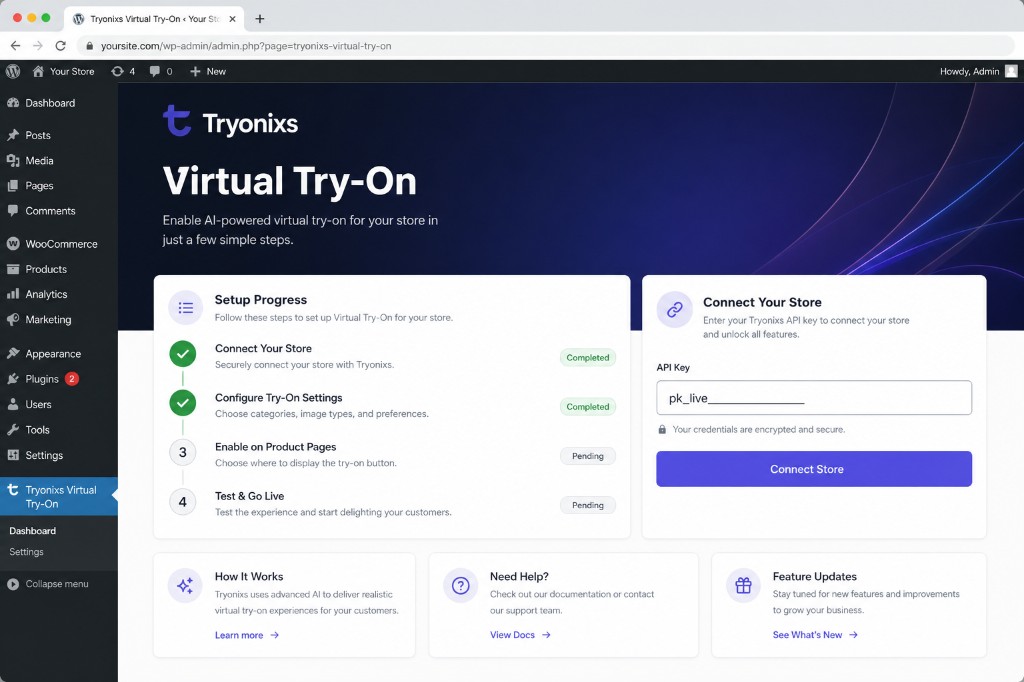Screen dimensions: 1024x682
Task: Open the WooCommerce menu item
Action: [59, 244]
